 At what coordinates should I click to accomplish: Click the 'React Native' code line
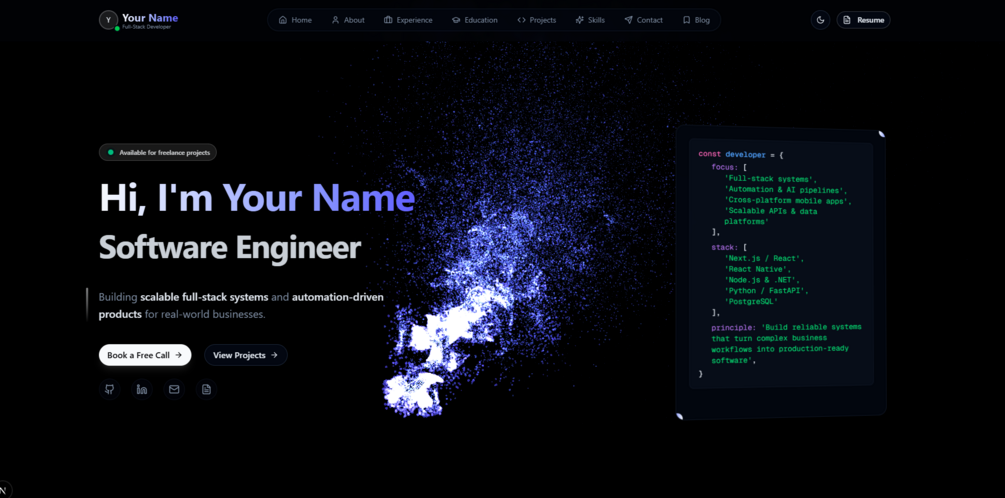[x=758, y=269]
